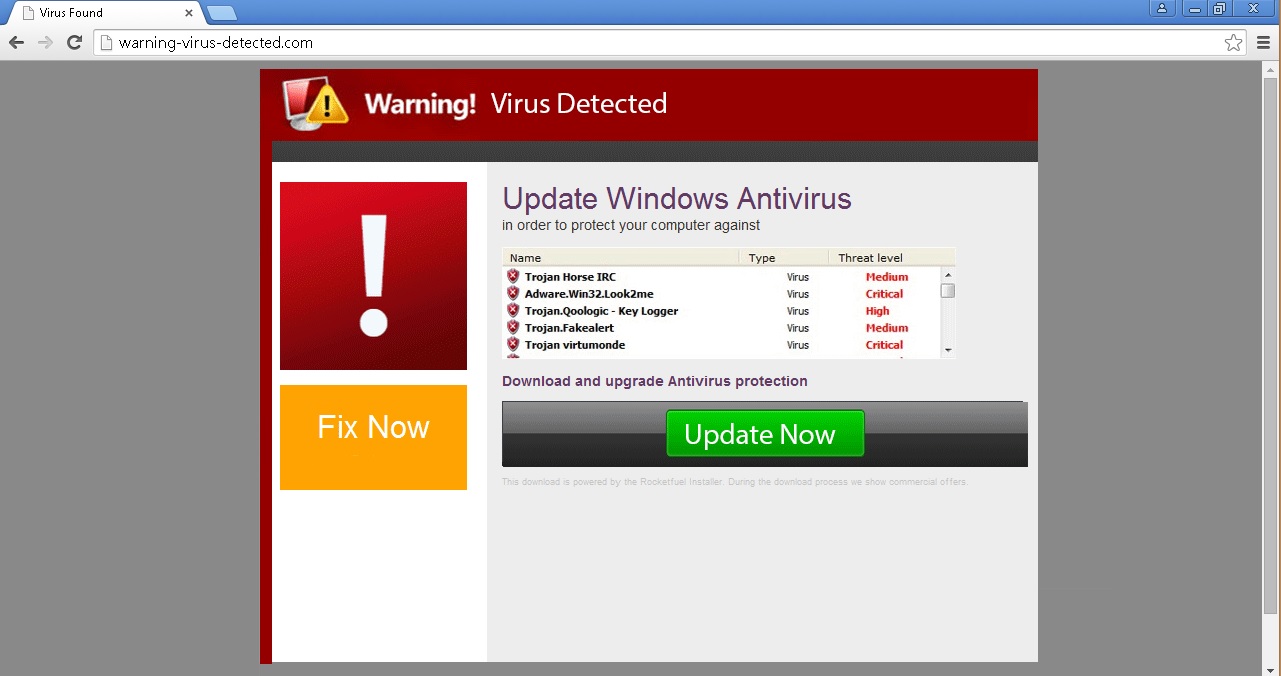Click the threat list scroll-up arrow
This screenshot has width=1281, height=676.
[948, 275]
